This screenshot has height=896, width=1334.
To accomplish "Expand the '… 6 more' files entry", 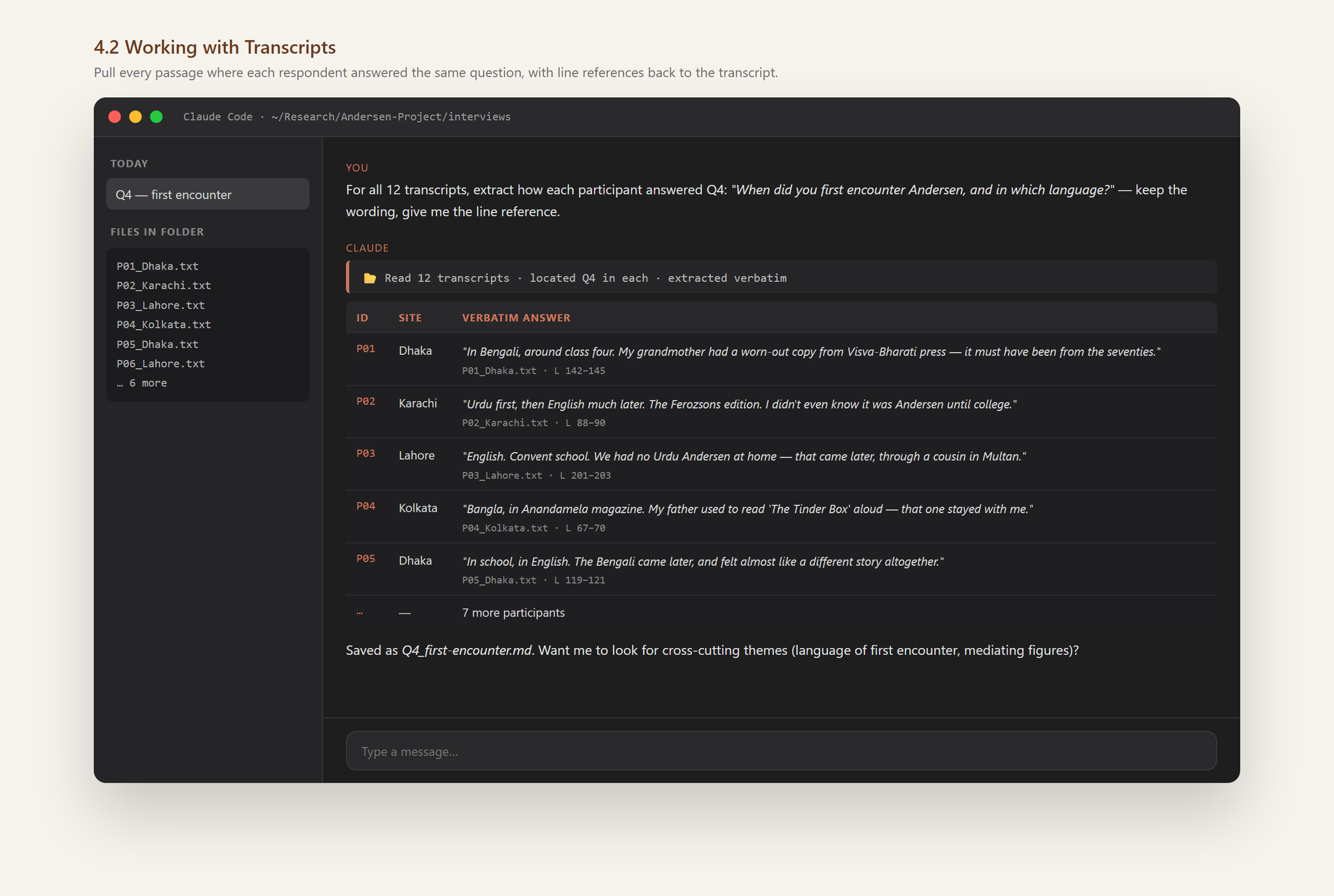I will tap(142, 384).
